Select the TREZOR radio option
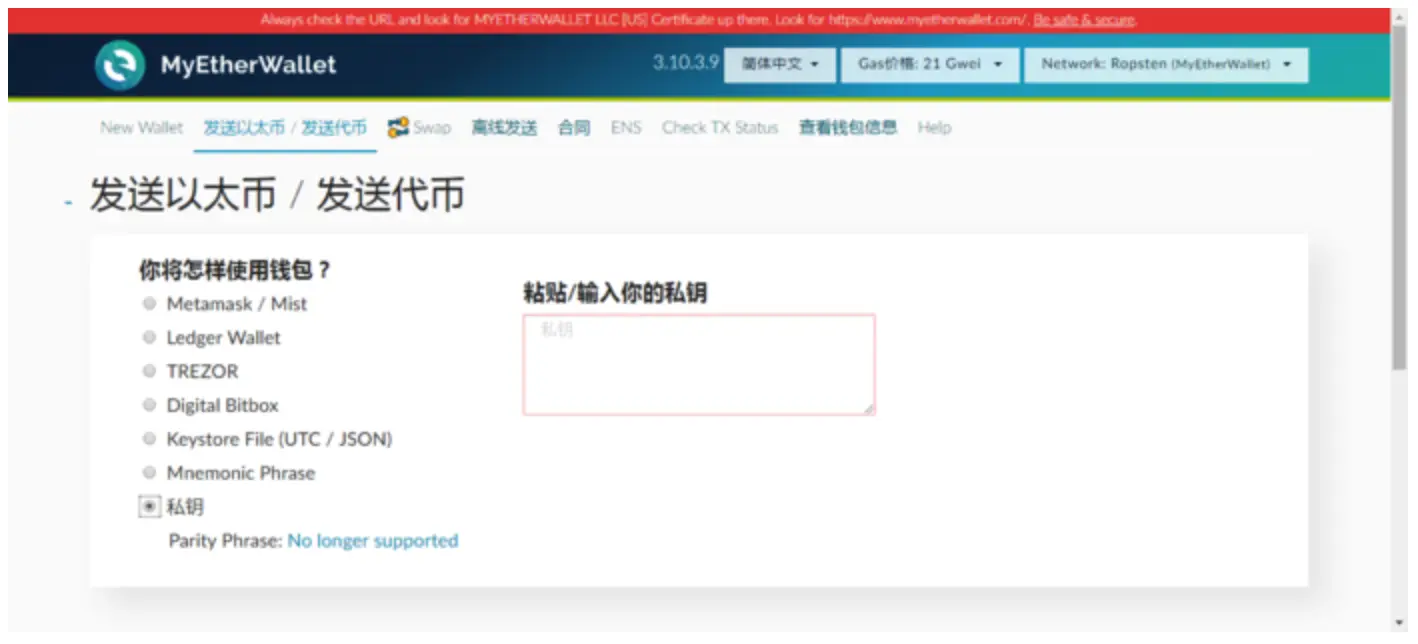The width and height of the screenshot is (1418, 644). tap(149, 371)
